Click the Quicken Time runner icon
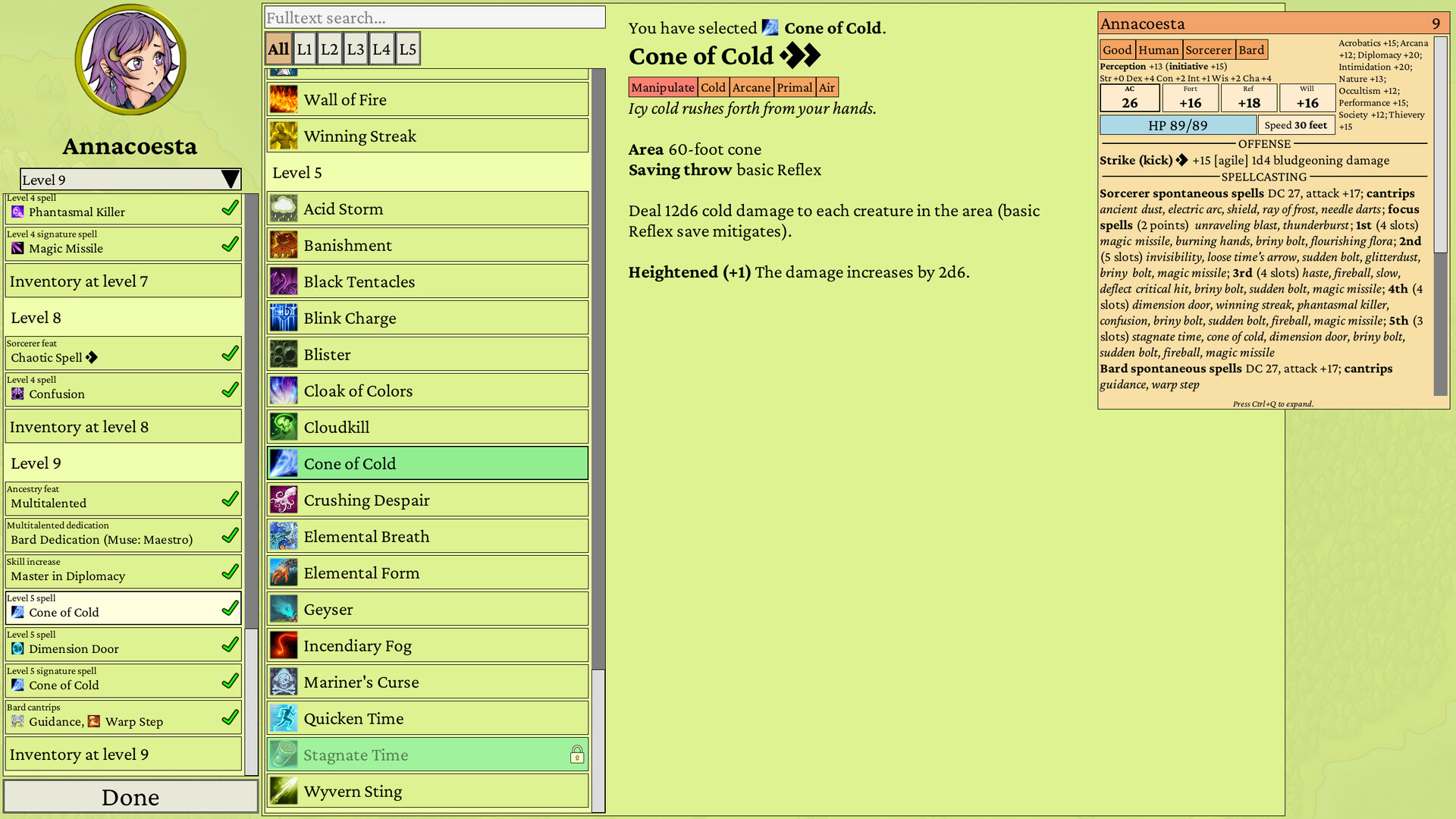This screenshot has width=1456, height=819. (x=283, y=717)
